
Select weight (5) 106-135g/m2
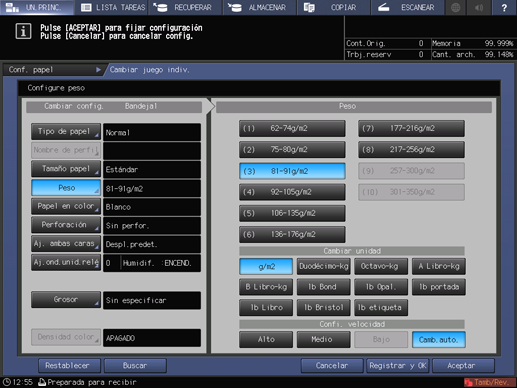(x=292, y=213)
